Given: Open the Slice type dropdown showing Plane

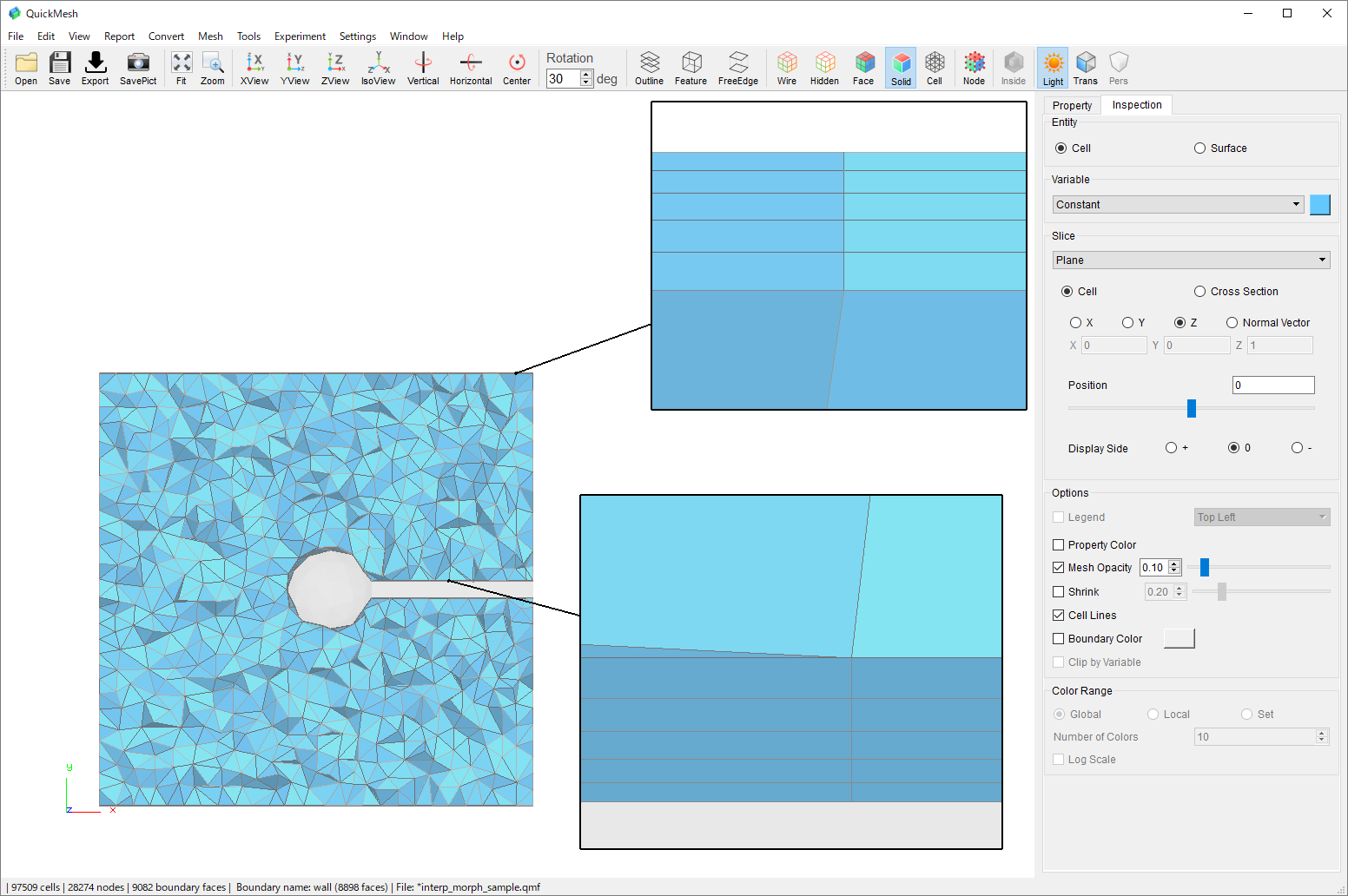Looking at the screenshot, I should tap(1191, 260).
